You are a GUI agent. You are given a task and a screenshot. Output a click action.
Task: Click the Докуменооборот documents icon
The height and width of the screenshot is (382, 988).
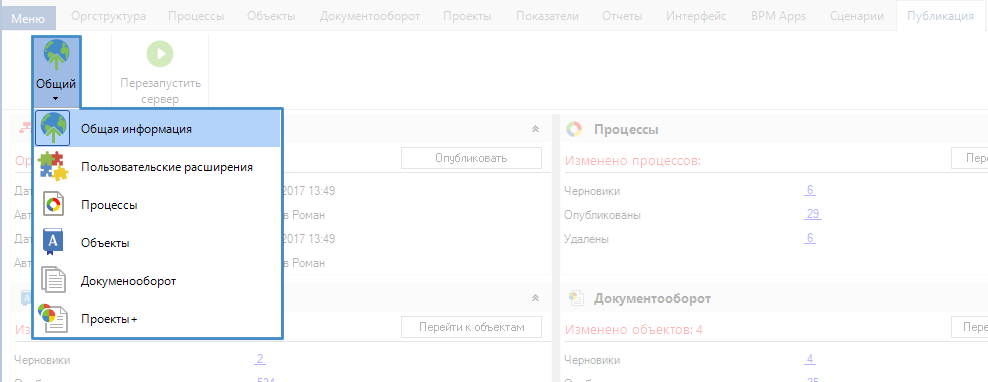pyautogui.click(x=54, y=281)
